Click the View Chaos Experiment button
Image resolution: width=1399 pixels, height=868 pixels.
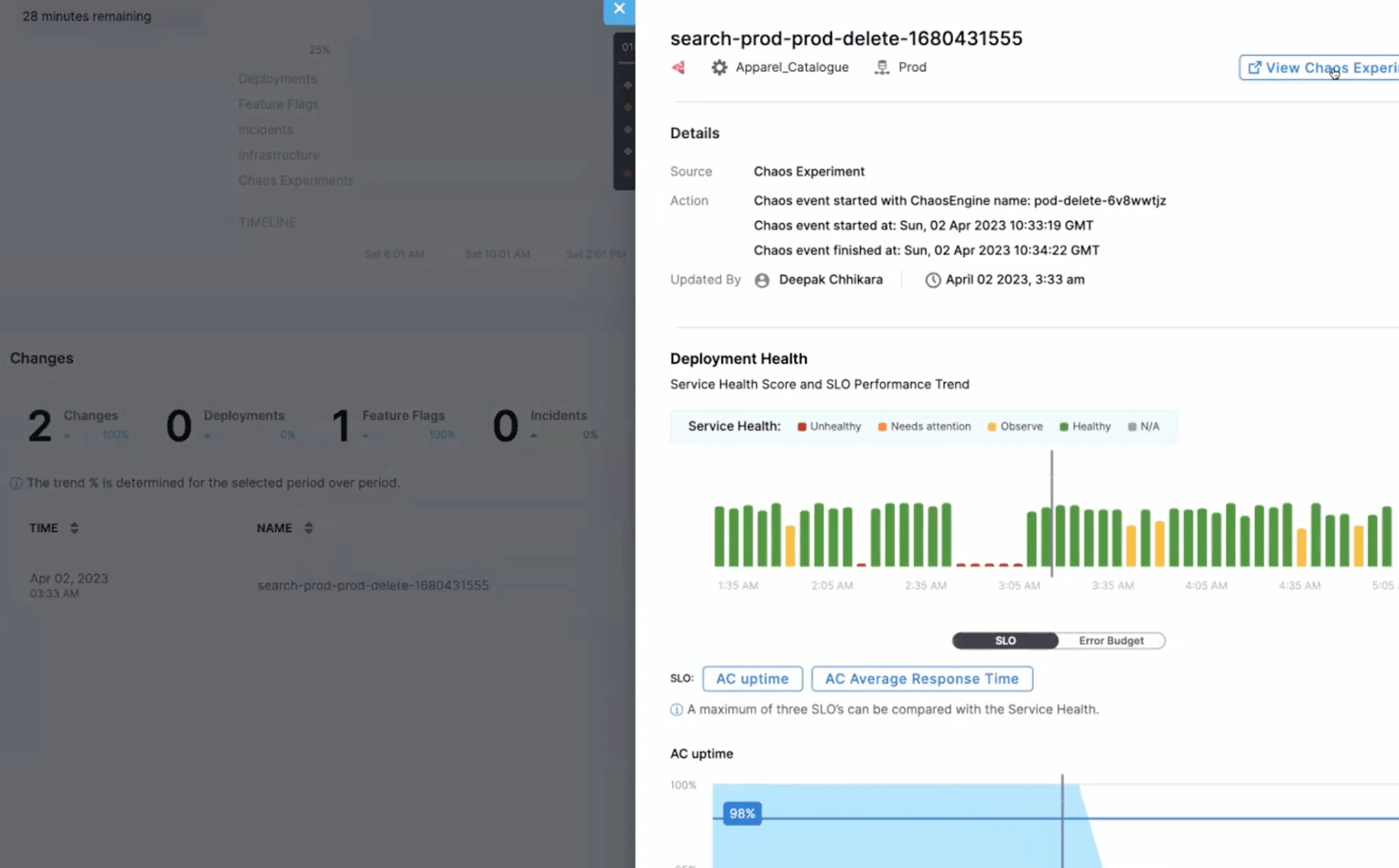(1326, 68)
